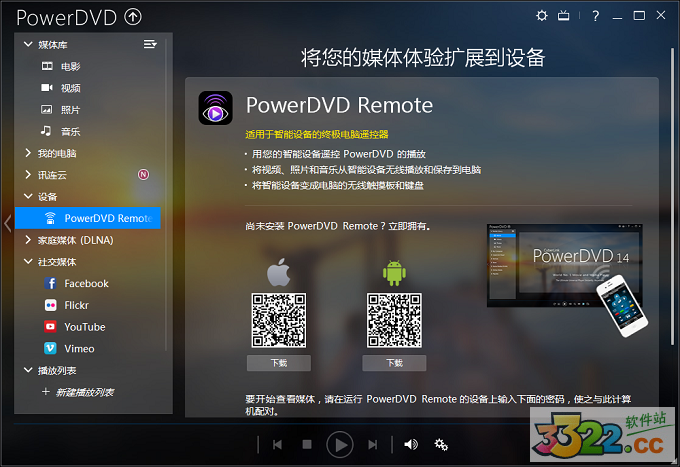Expand the 家庭媒体 (DLNA) chevron
This screenshot has width=680, height=467.
tap(28, 240)
